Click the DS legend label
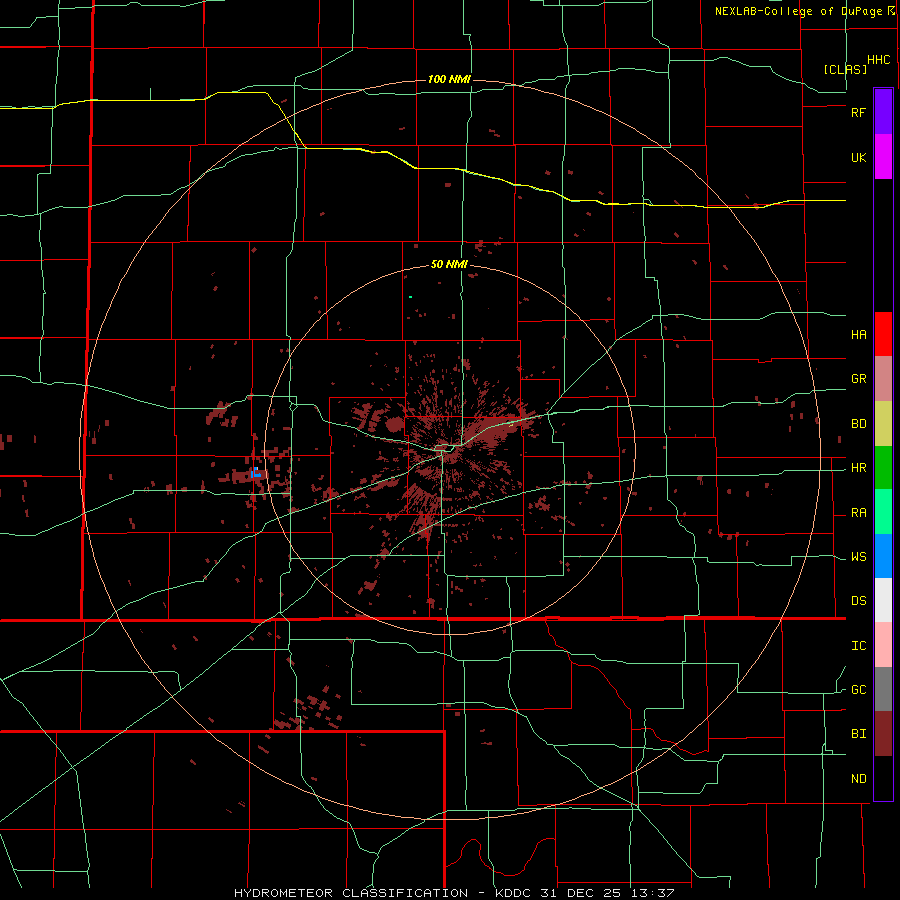 858,600
